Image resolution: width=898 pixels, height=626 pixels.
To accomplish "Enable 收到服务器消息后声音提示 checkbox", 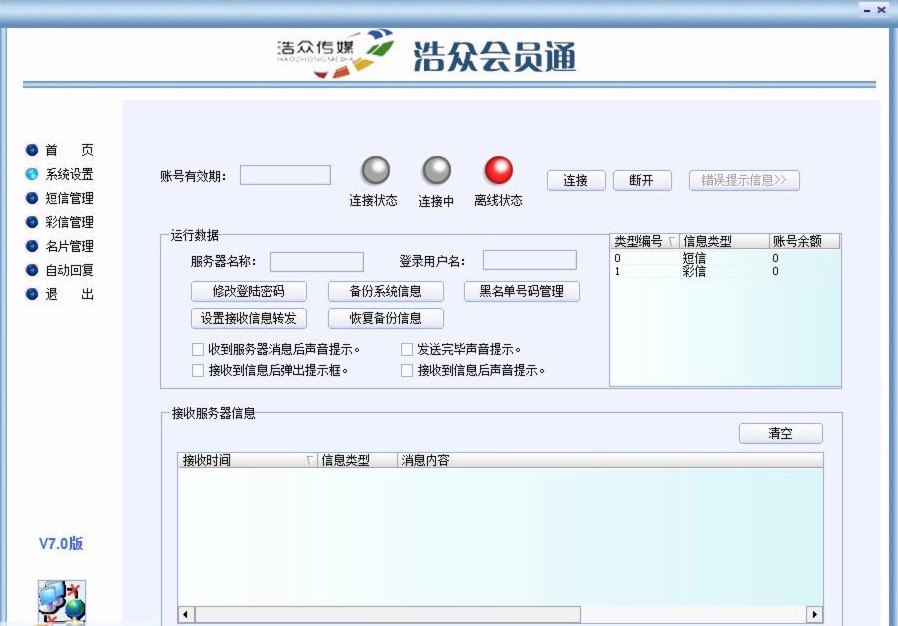I will click(x=198, y=349).
